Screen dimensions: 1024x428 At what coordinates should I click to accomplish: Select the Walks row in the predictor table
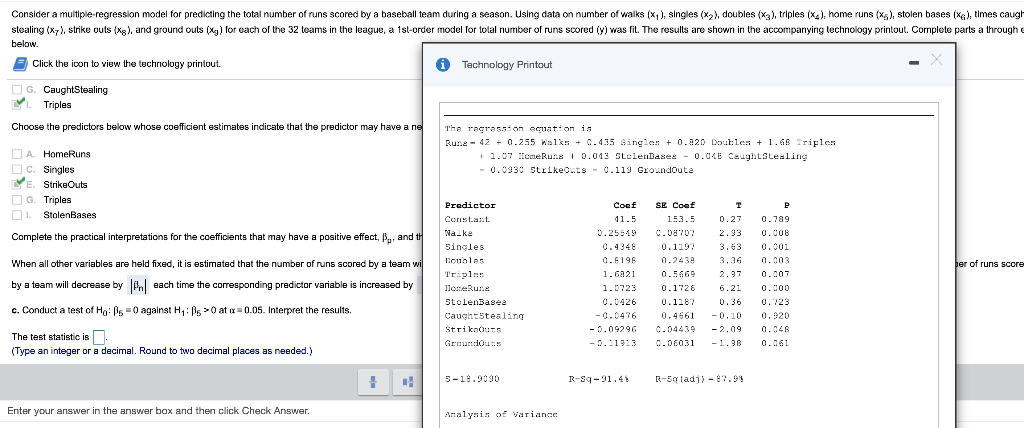click(617, 233)
